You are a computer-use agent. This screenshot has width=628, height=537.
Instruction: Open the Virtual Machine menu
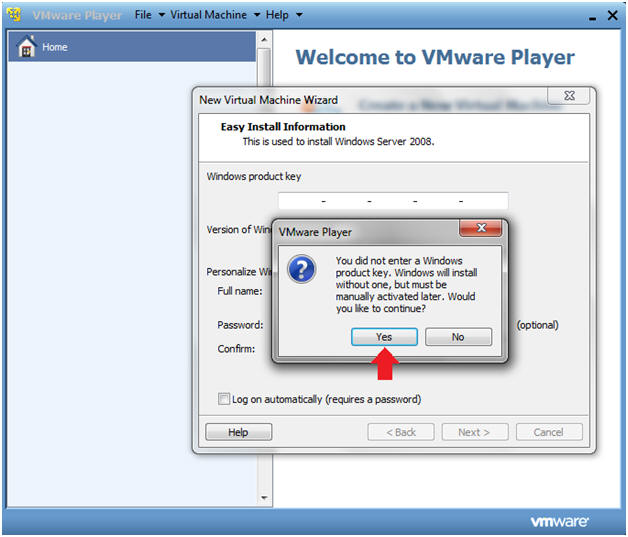pos(208,15)
